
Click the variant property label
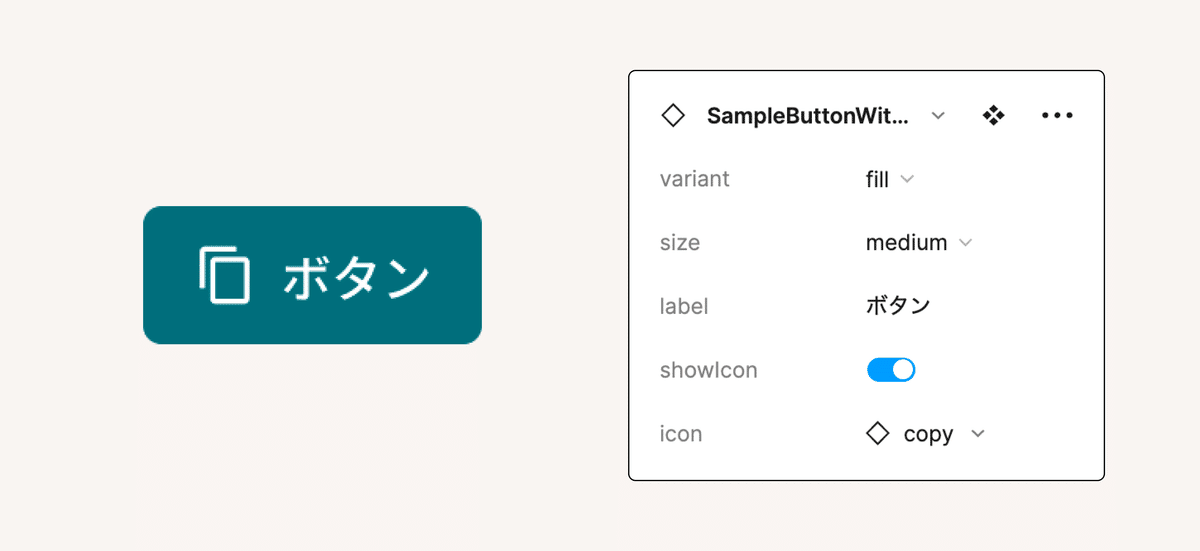pos(695,179)
